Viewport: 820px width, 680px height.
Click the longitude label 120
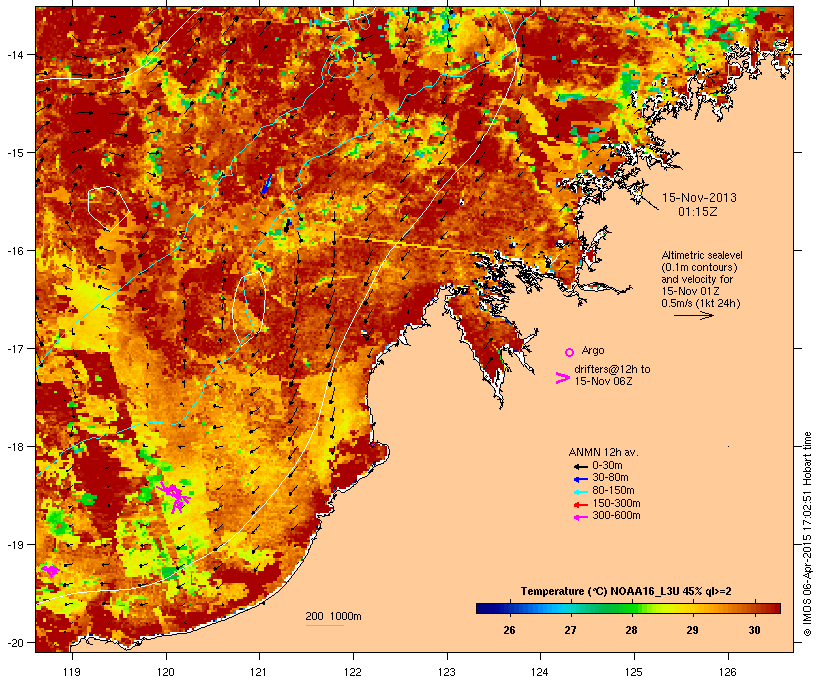(x=166, y=672)
